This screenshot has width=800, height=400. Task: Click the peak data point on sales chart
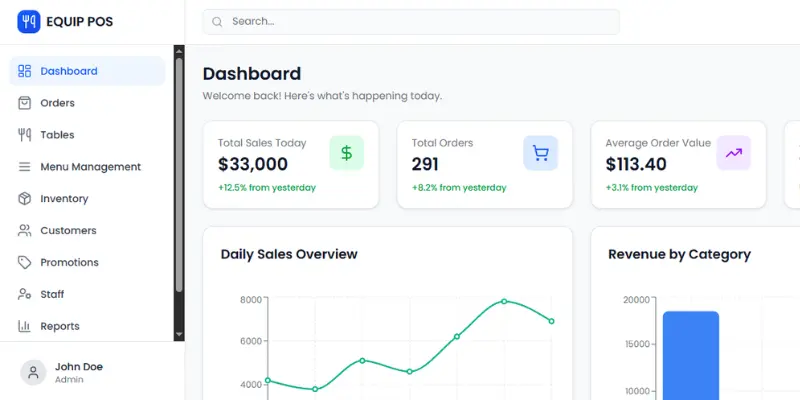(x=504, y=301)
